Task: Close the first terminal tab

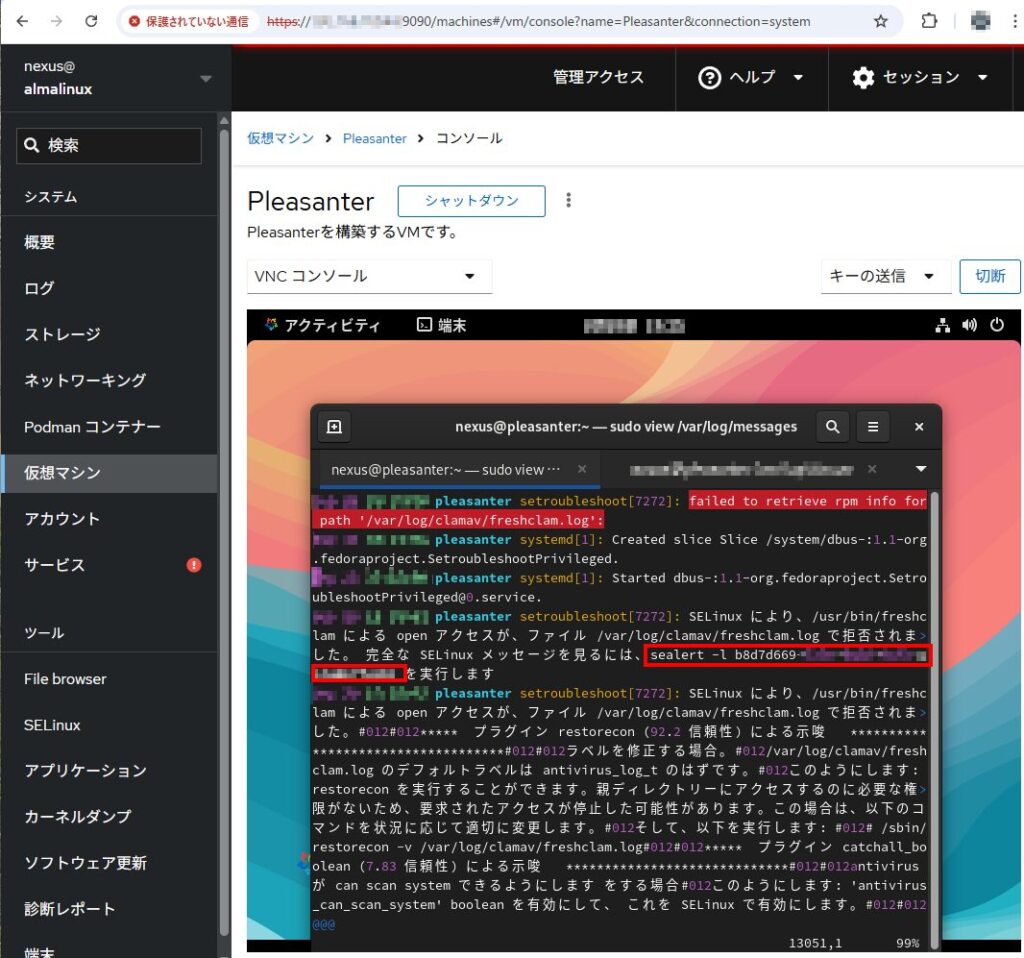Action: tap(582, 469)
